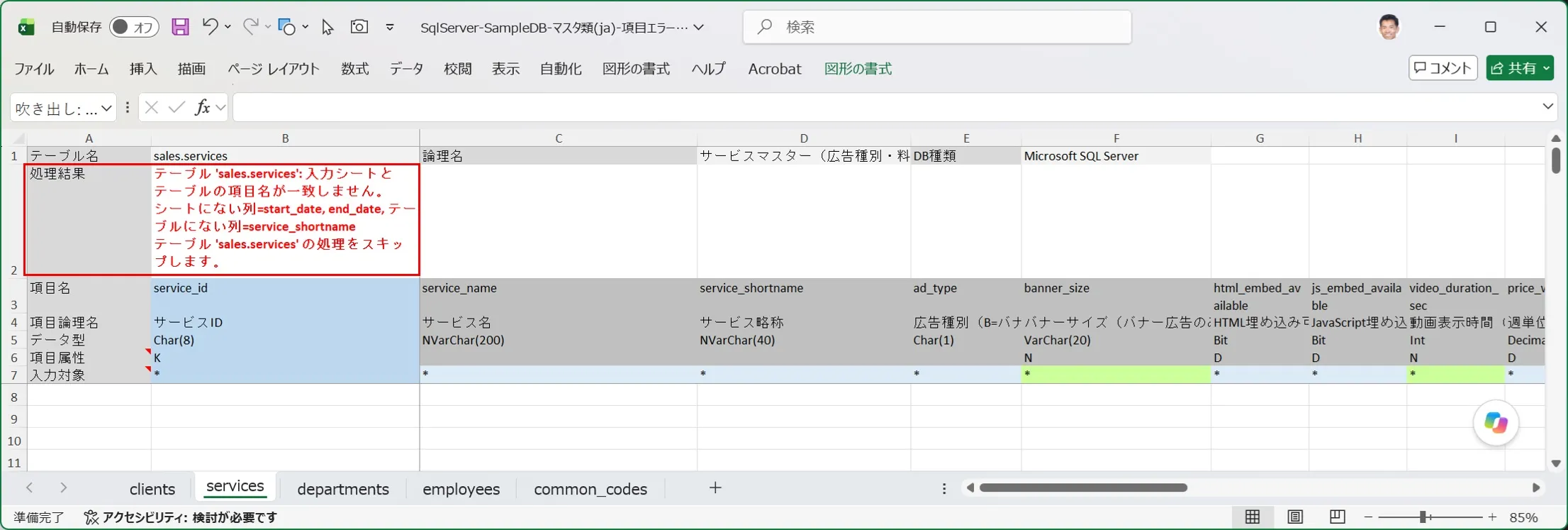Undo the last action
Image resolution: width=1568 pixels, height=530 pixels.
[x=210, y=26]
